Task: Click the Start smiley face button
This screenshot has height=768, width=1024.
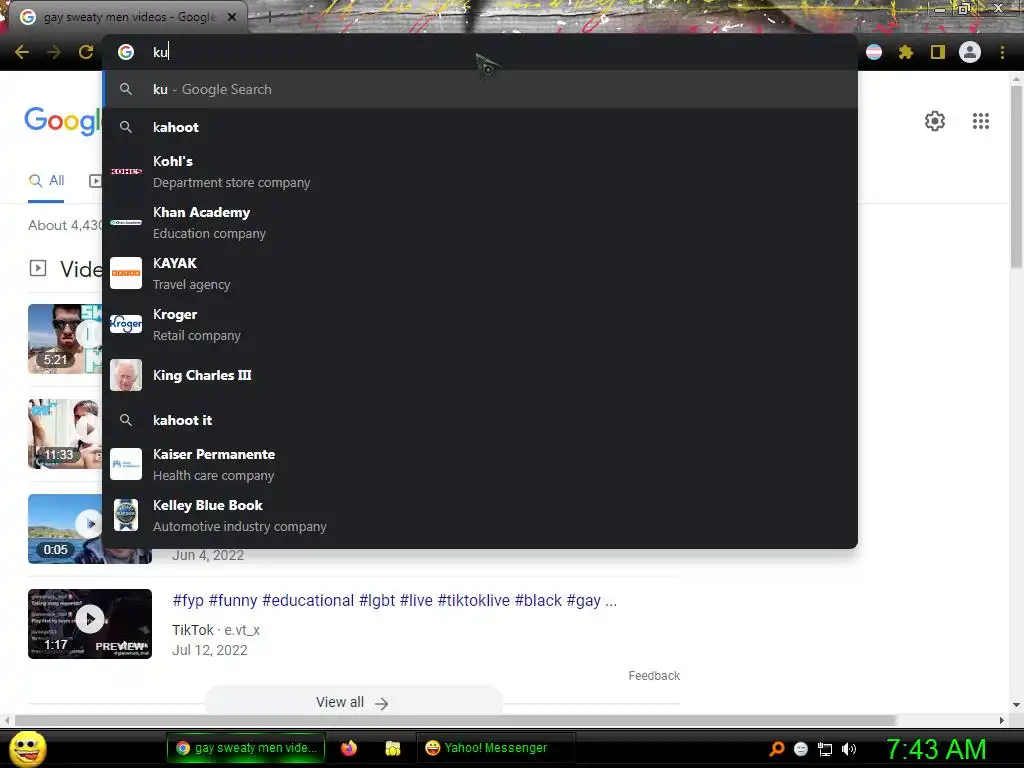Action: [27, 749]
